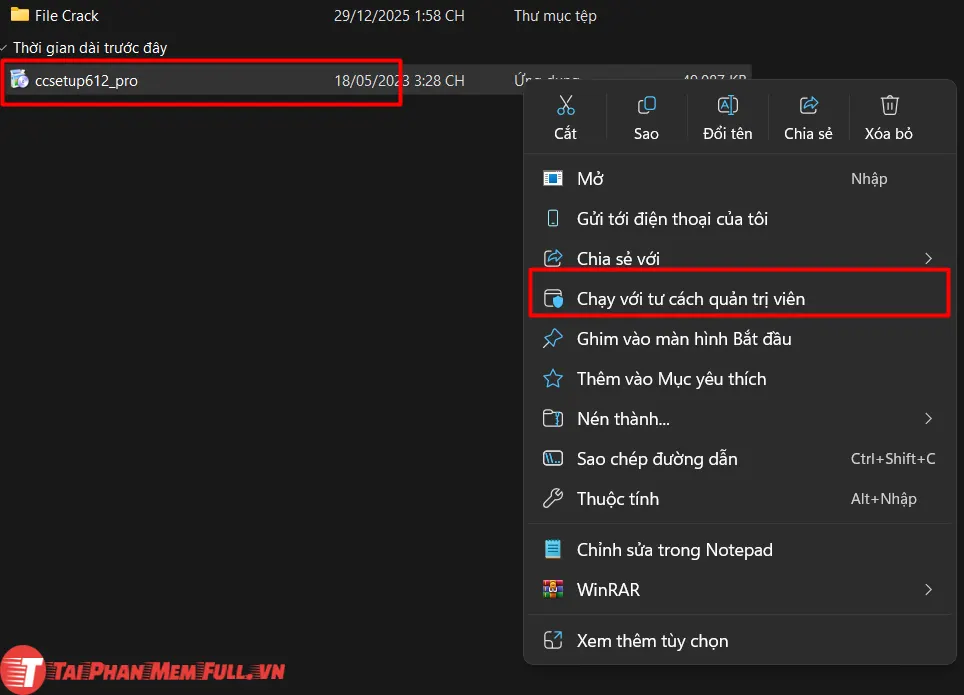
Task: Click the pin icon for Start menu option
Action: point(553,339)
